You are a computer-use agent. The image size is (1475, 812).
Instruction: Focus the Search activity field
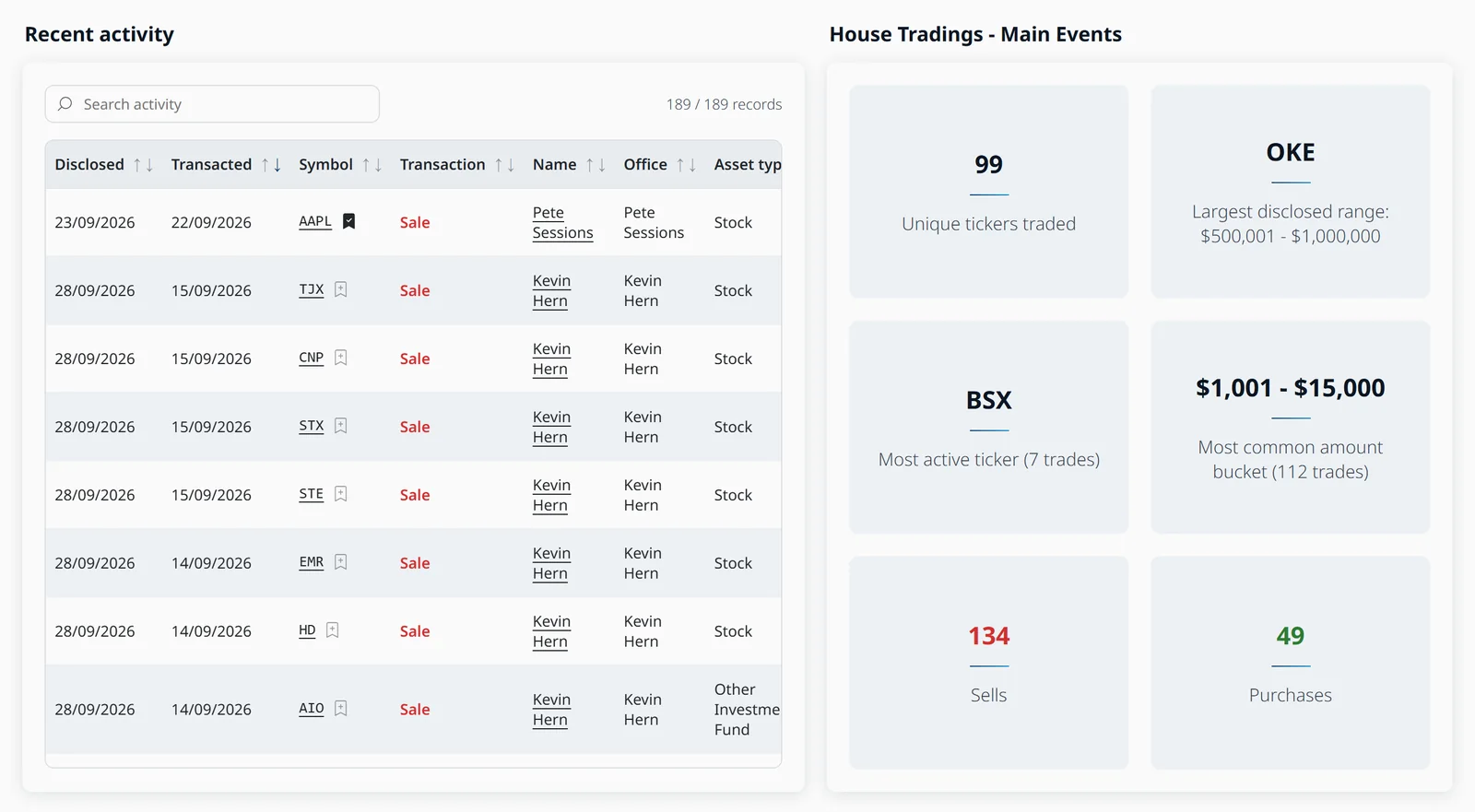point(212,104)
